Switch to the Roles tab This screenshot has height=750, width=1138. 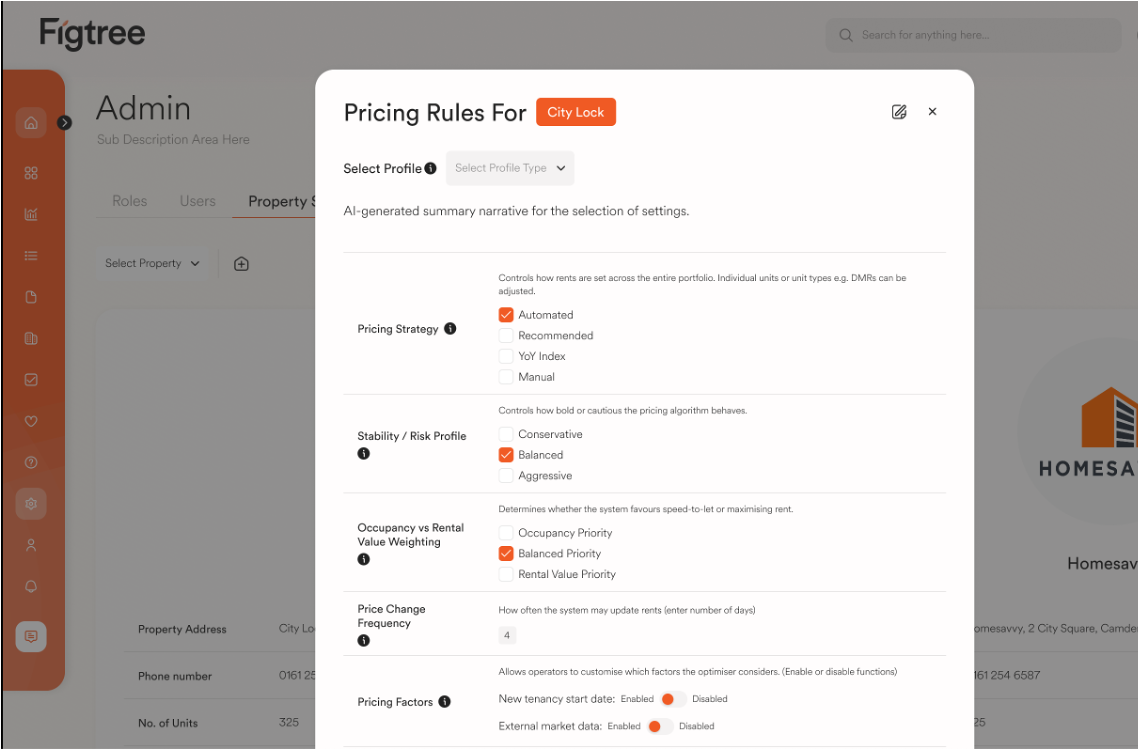130,201
